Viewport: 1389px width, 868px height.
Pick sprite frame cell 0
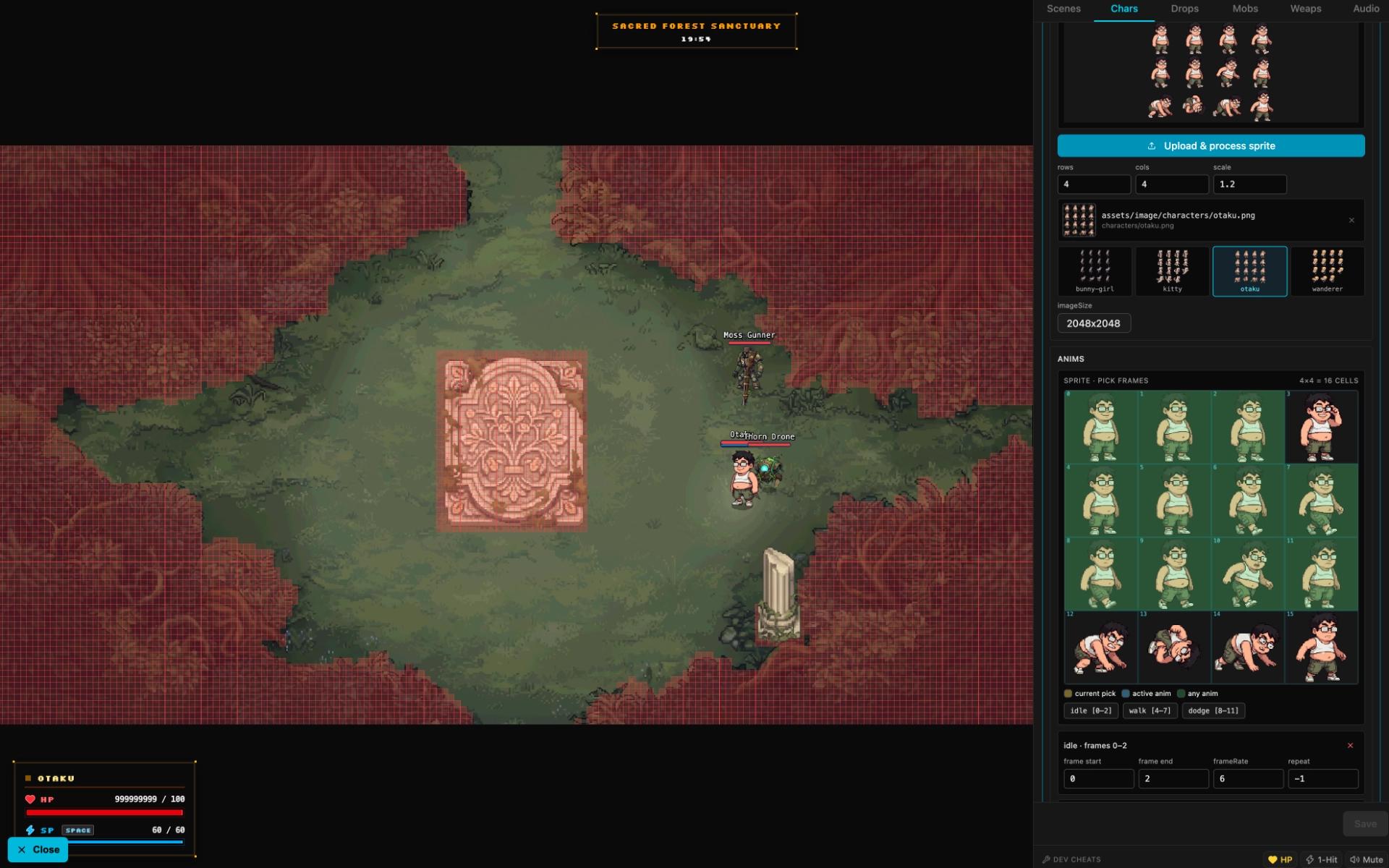coord(1100,427)
